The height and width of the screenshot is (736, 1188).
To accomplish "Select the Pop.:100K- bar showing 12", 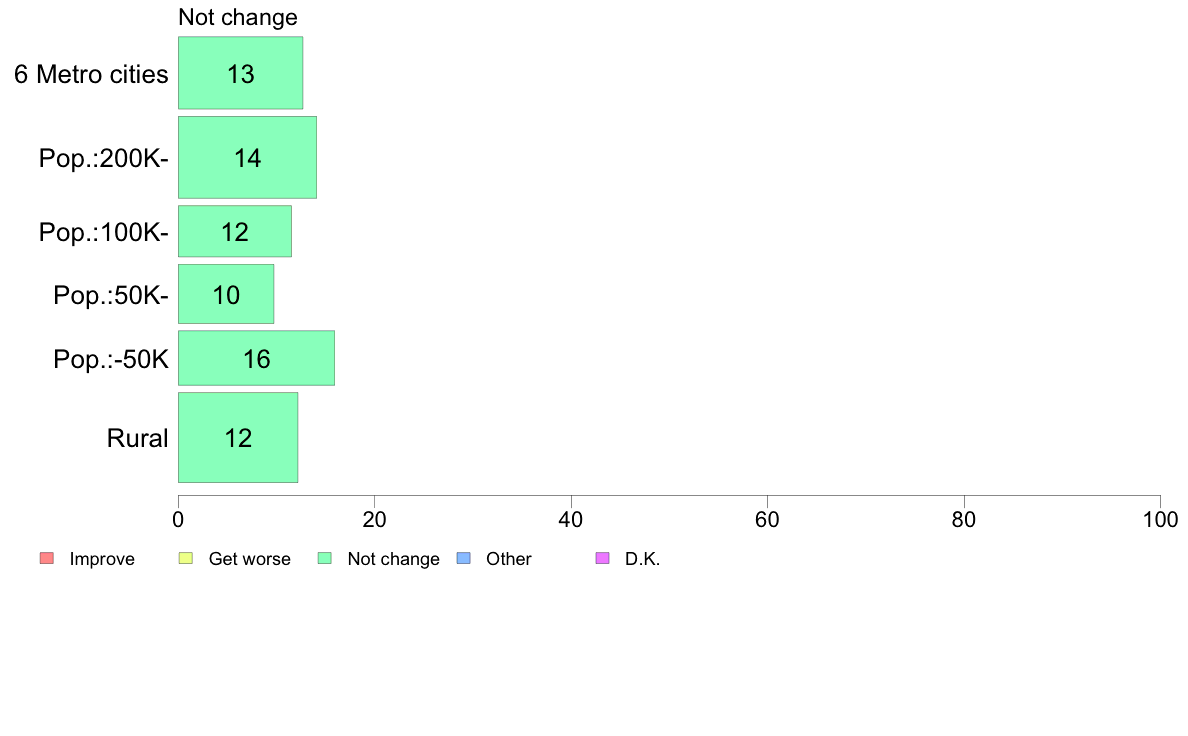I will click(x=235, y=231).
